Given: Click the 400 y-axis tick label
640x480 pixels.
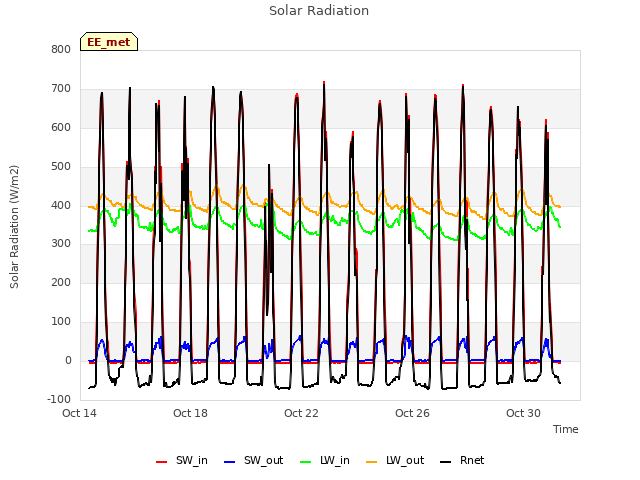Looking at the screenshot, I should coord(61,205).
